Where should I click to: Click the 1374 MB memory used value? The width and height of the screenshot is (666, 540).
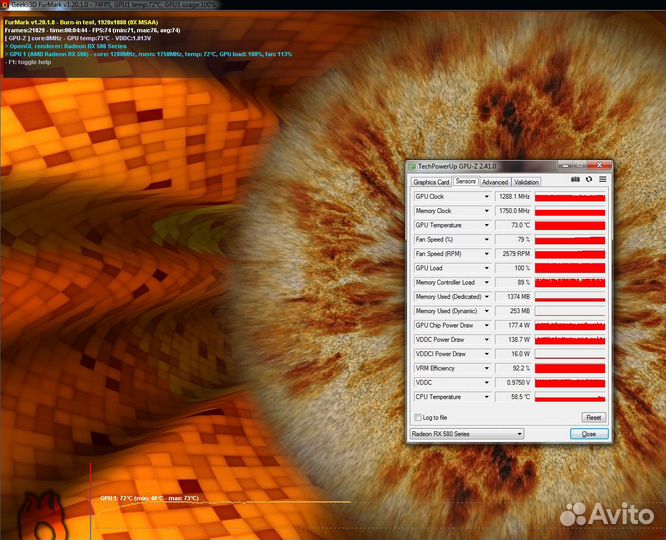[x=513, y=297]
